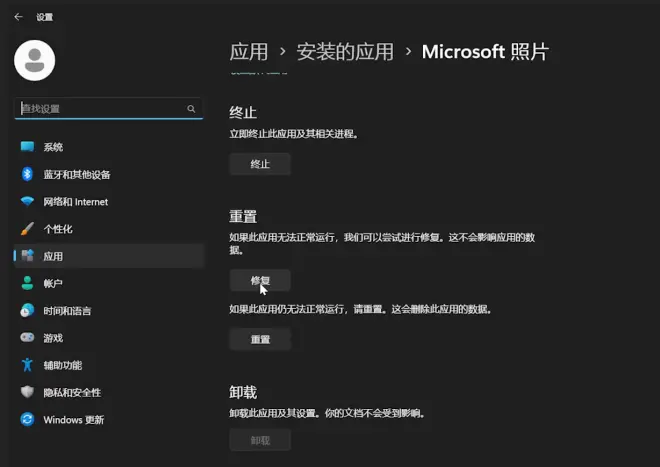Click the 重置 section heading
Screen dimensions: 660x467
pos(243,216)
